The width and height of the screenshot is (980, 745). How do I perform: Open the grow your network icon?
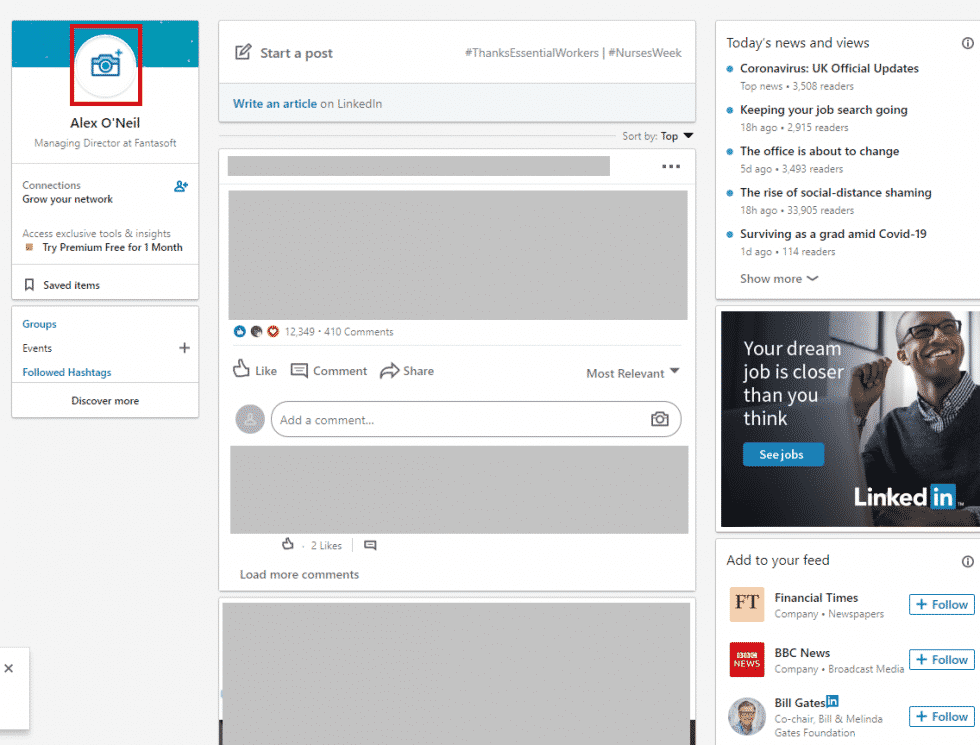pyautogui.click(x=182, y=186)
